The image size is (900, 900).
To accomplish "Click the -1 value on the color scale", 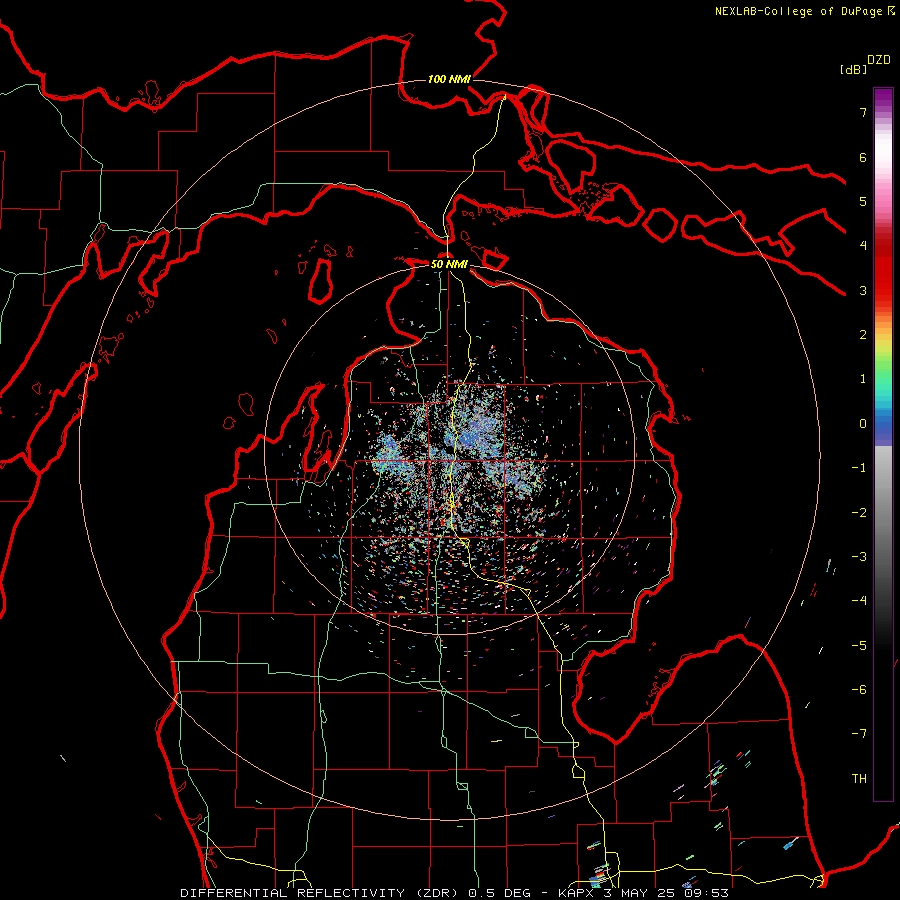I will coord(859,468).
